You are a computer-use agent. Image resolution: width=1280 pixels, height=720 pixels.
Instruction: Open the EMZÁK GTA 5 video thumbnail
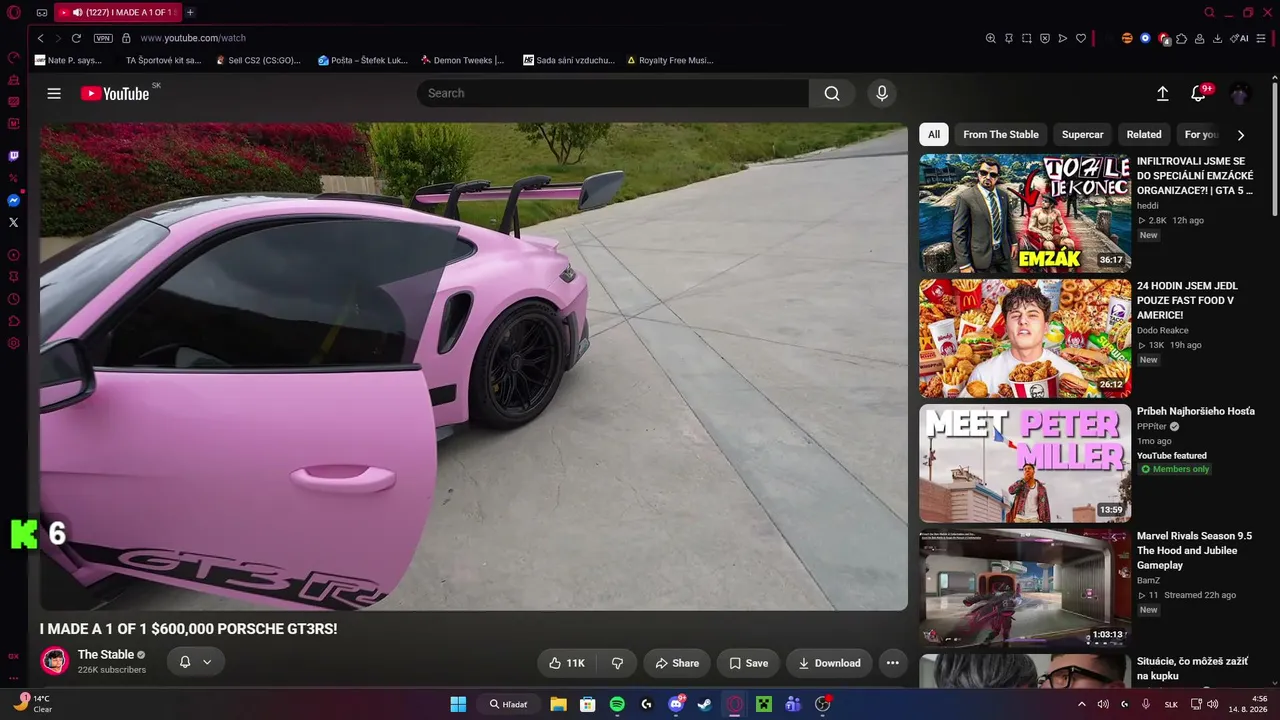coord(1025,213)
